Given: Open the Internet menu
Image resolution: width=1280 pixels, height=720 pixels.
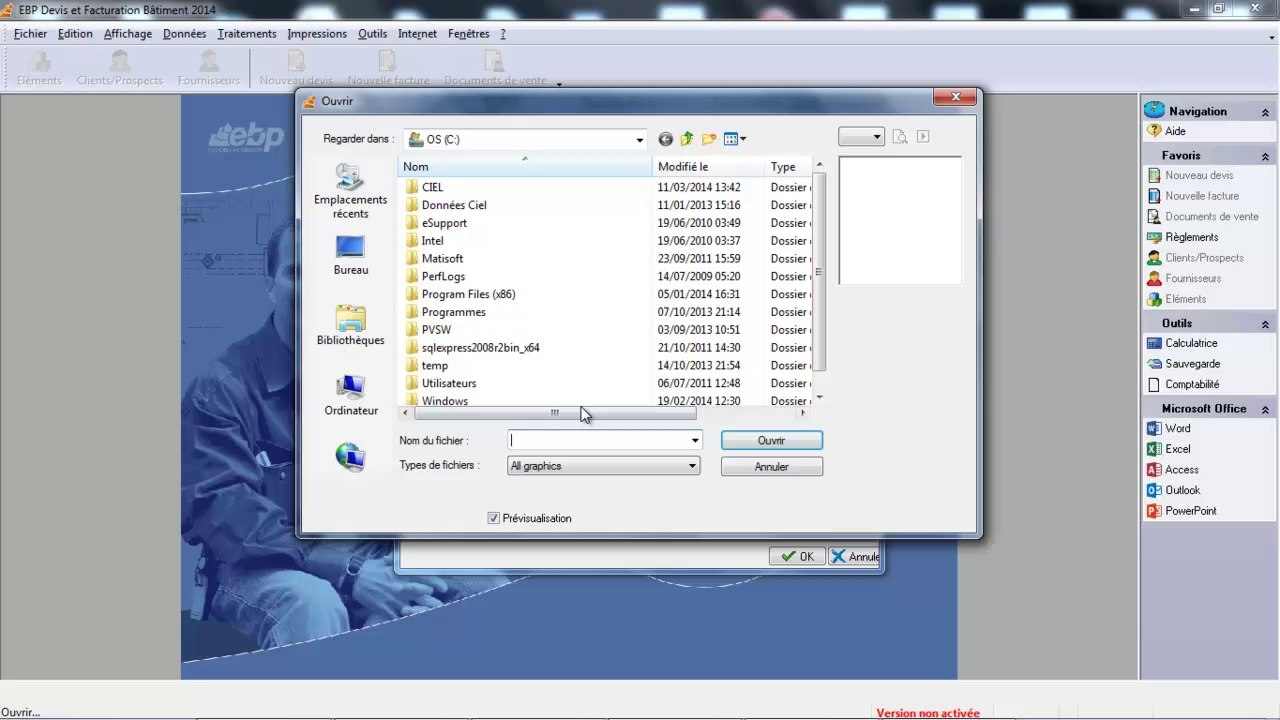Looking at the screenshot, I should click(417, 34).
